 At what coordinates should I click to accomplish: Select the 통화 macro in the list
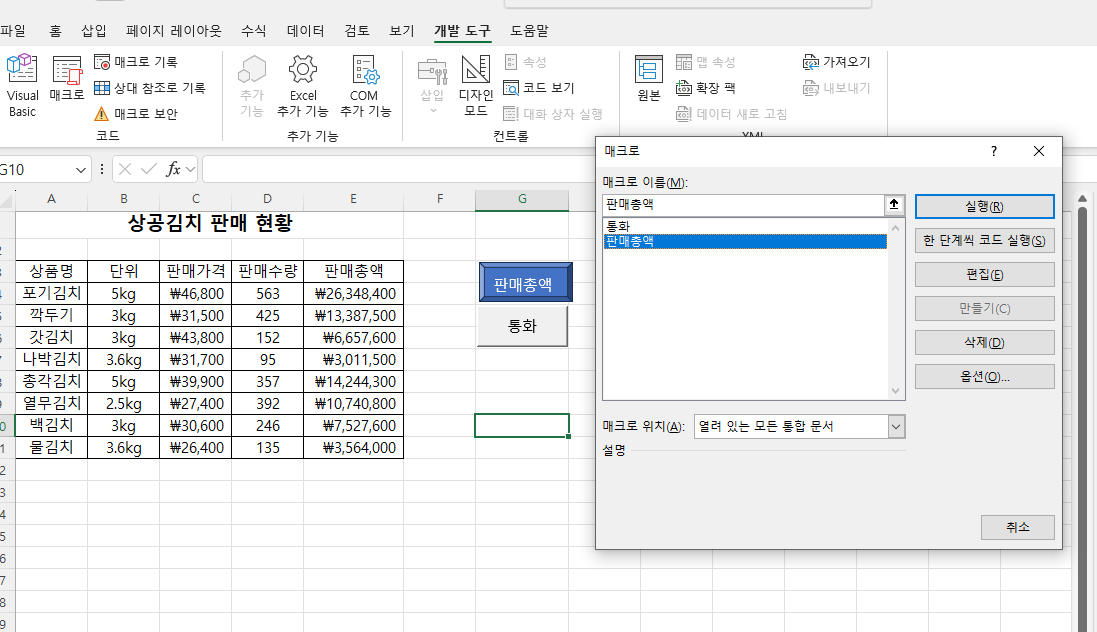617,226
